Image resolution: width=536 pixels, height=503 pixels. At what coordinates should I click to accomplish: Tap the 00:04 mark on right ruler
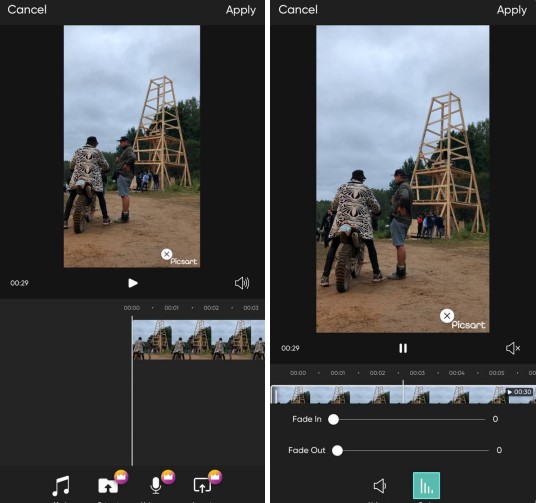coord(457,373)
